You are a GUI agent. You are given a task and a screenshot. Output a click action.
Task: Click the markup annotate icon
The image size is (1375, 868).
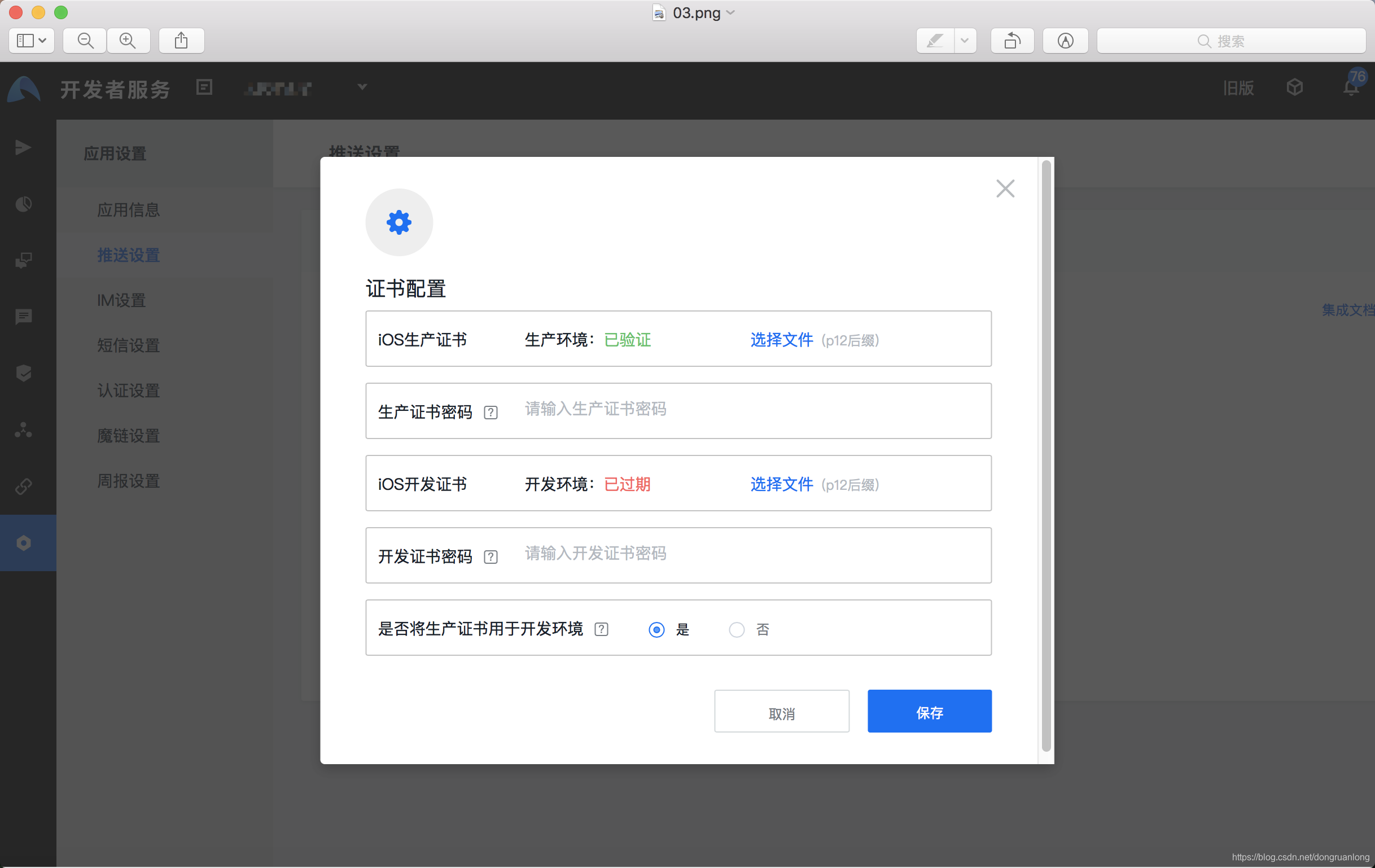(x=1065, y=41)
